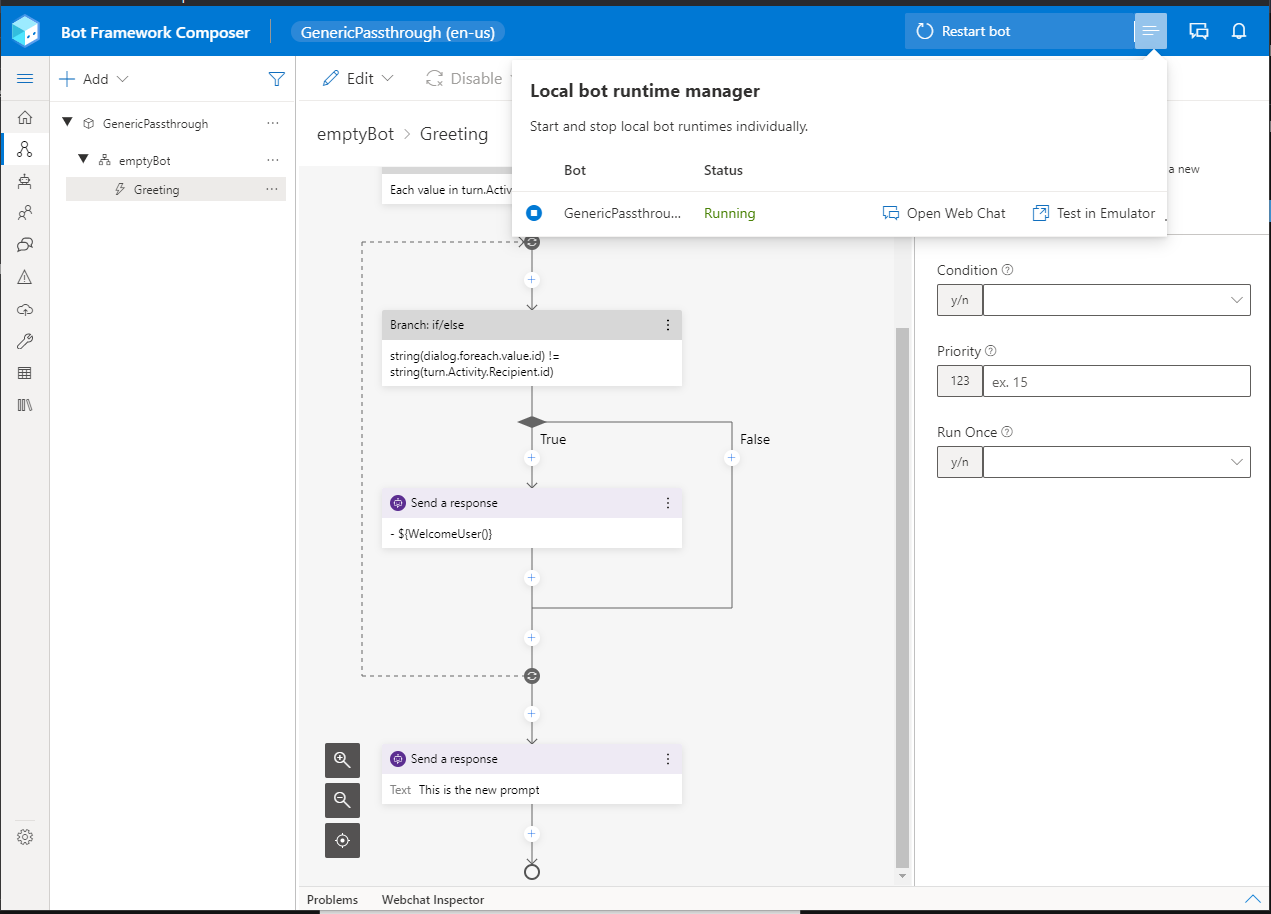This screenshot has height=914, width=1271.
Task: Open the Add dropdown menu
Action: point(94,79)
